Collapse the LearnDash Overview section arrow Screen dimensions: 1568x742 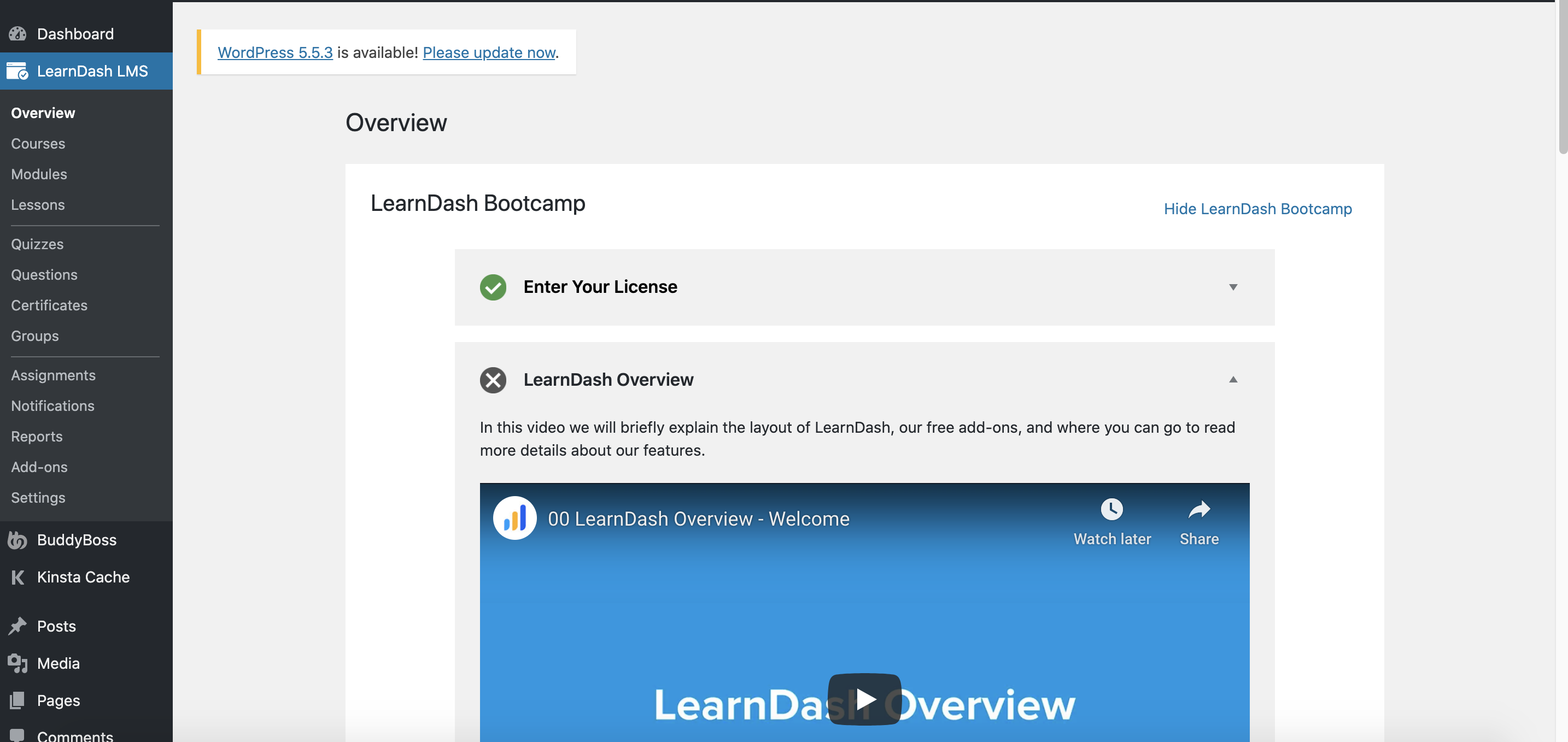click(1233, 380)
